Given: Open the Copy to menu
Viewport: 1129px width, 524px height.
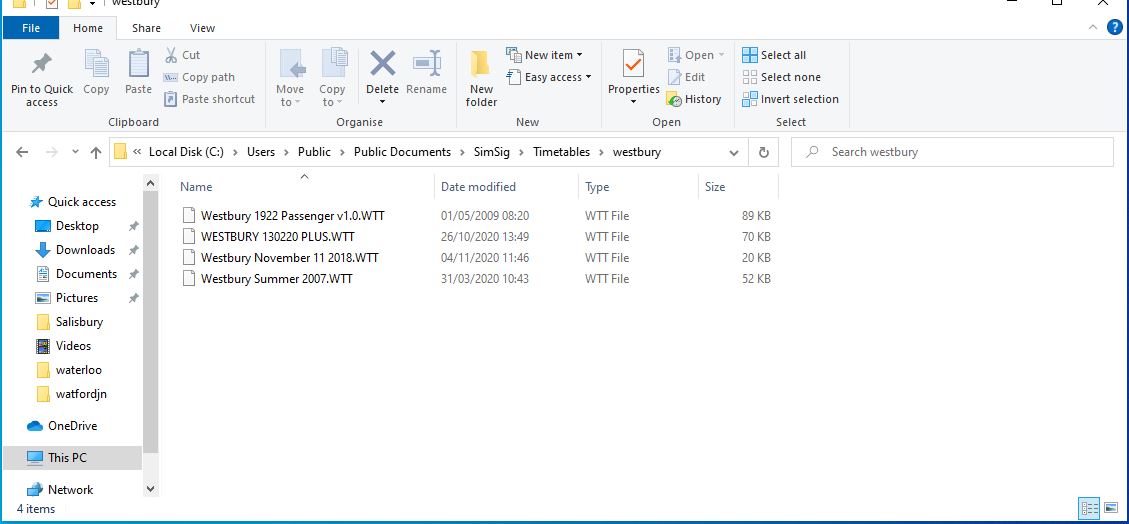Looking at the screenshot, I should tap(332, 79).
